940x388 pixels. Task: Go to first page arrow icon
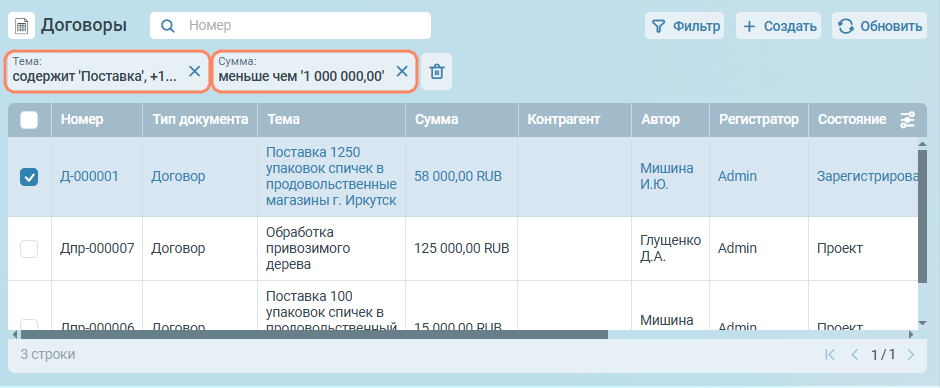[830, 354]
